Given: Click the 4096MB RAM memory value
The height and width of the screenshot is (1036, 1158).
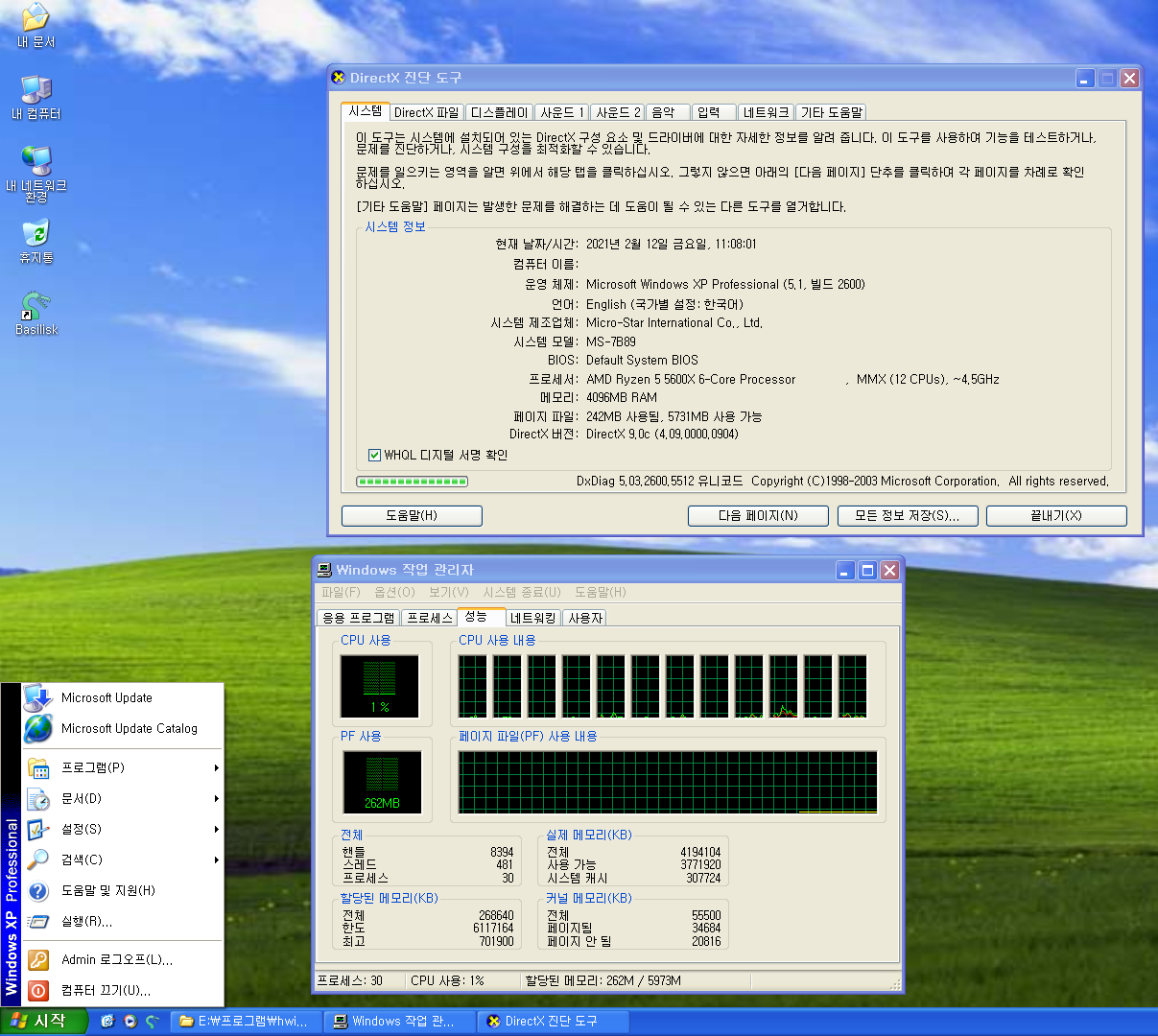Looking at the screenshot, I should click(x=622, y=397).
